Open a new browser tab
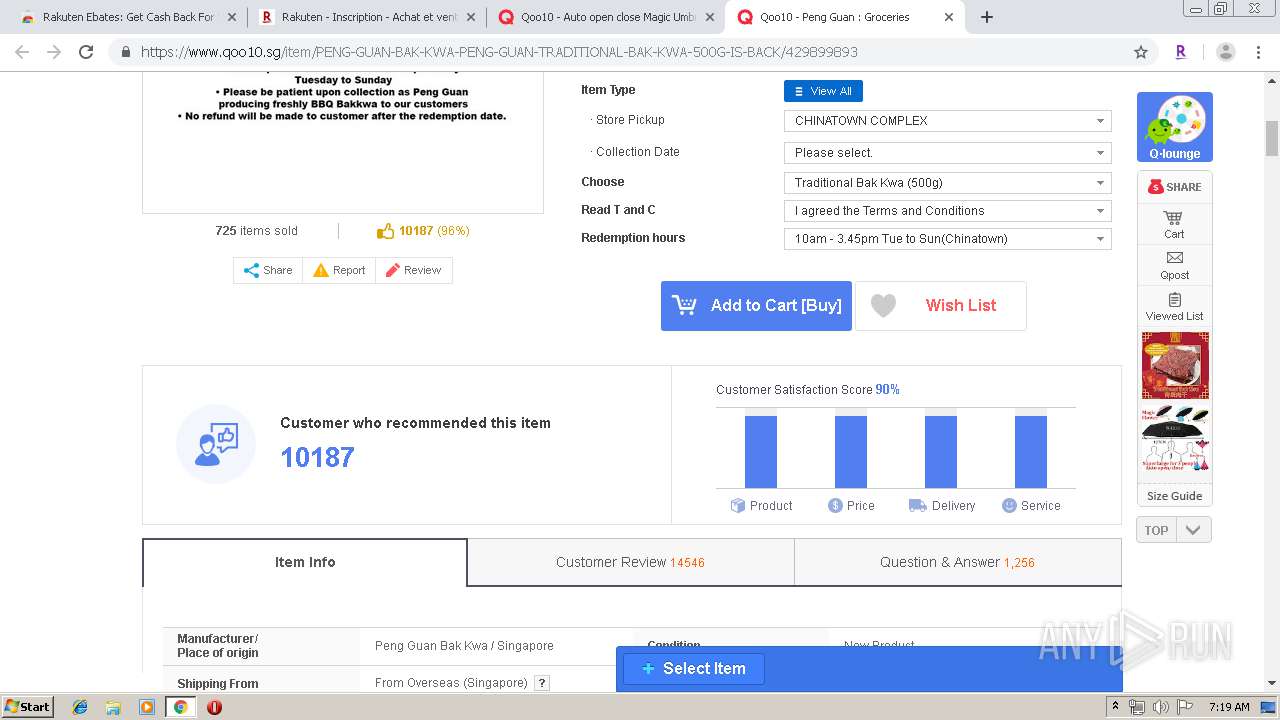The height and width of the screenshot is (720, 1280). coord(987,17)
